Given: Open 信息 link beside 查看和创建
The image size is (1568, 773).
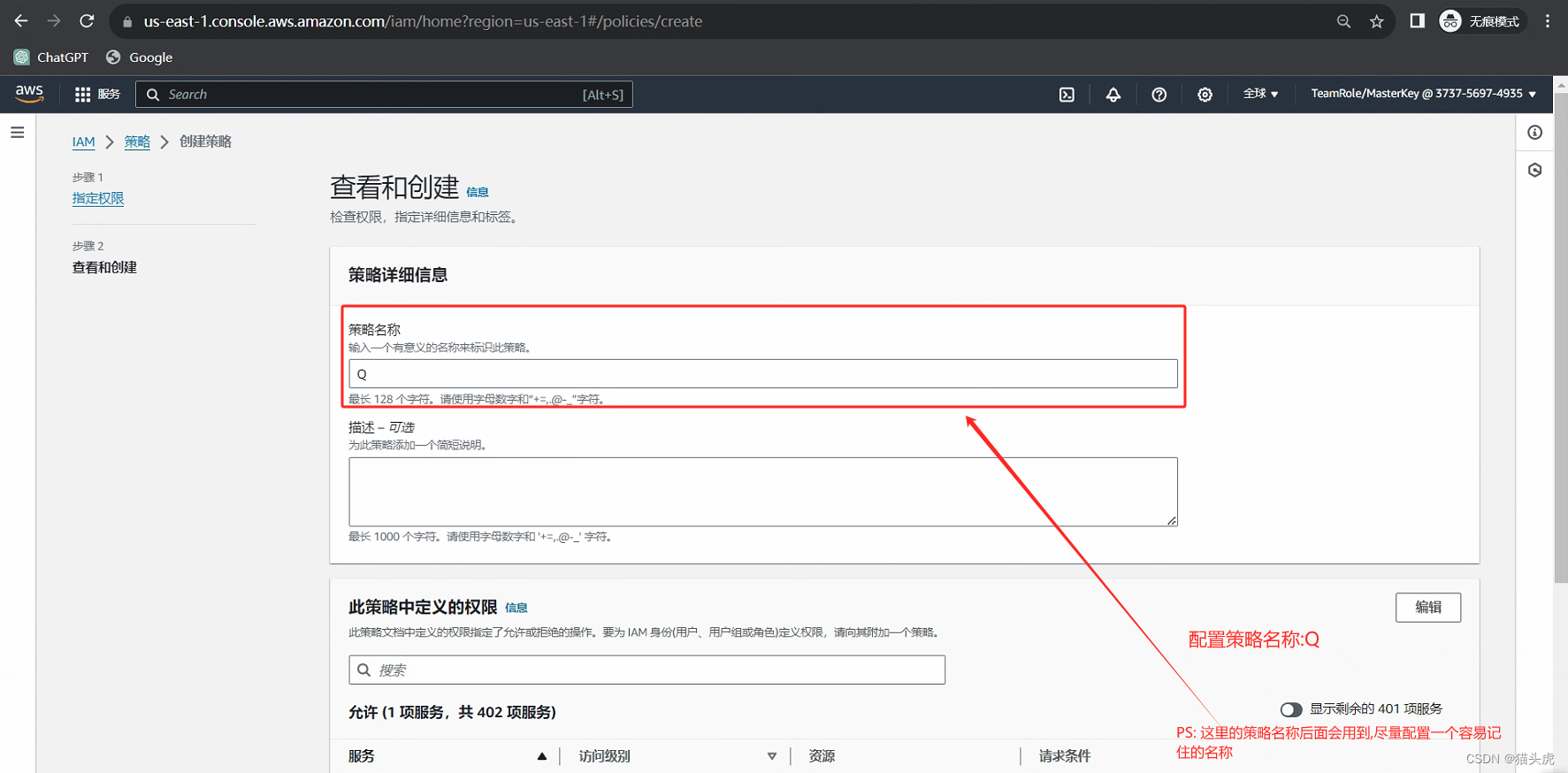Looking at the screenshot, I should point(478,192).
